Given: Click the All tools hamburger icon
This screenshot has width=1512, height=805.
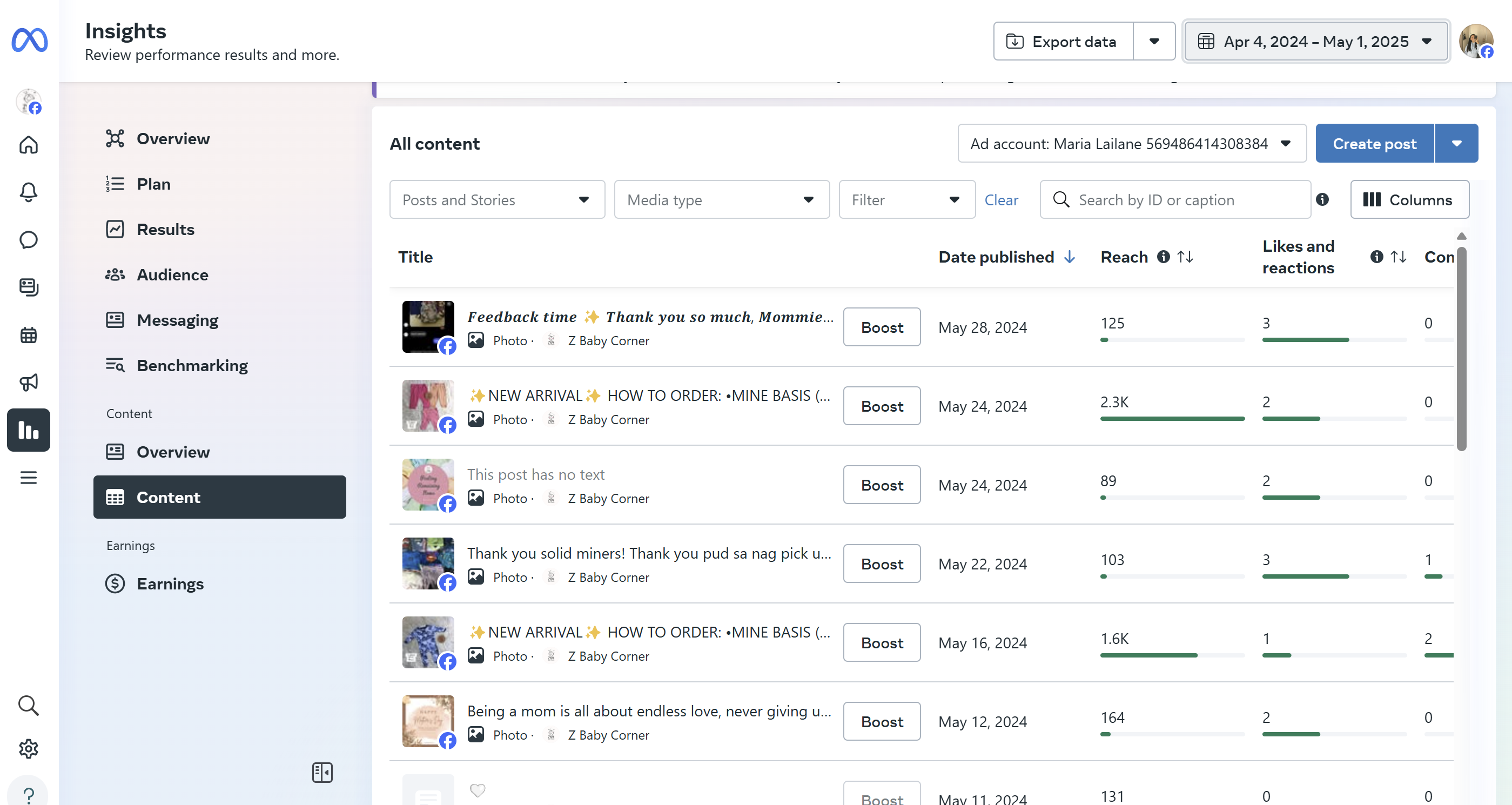Looking at the screenshot, I should pos(28,478).
